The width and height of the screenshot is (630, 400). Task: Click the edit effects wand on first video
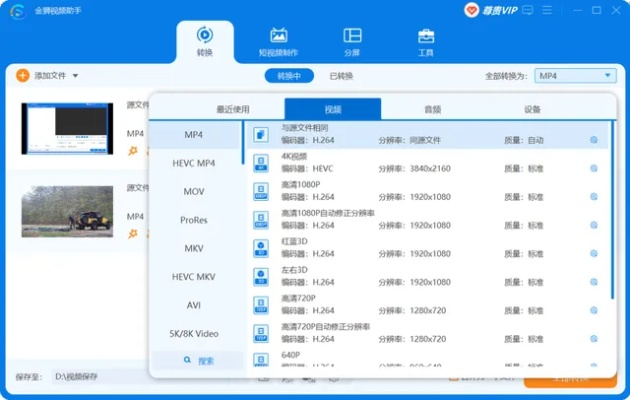click(x=132, y=151)
